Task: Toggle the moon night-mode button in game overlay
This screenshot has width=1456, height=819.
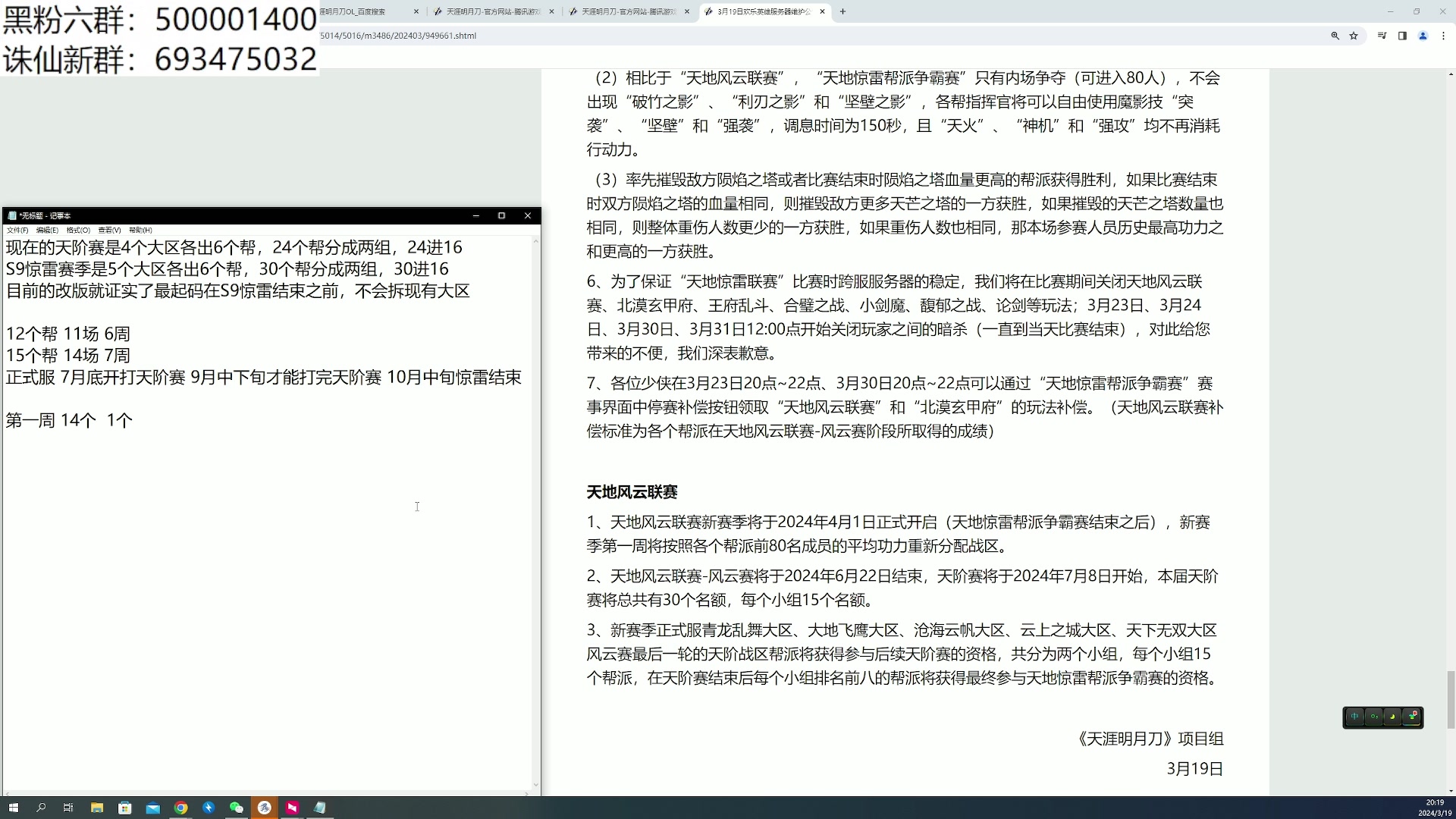Action: click(x=1392, y=717)
